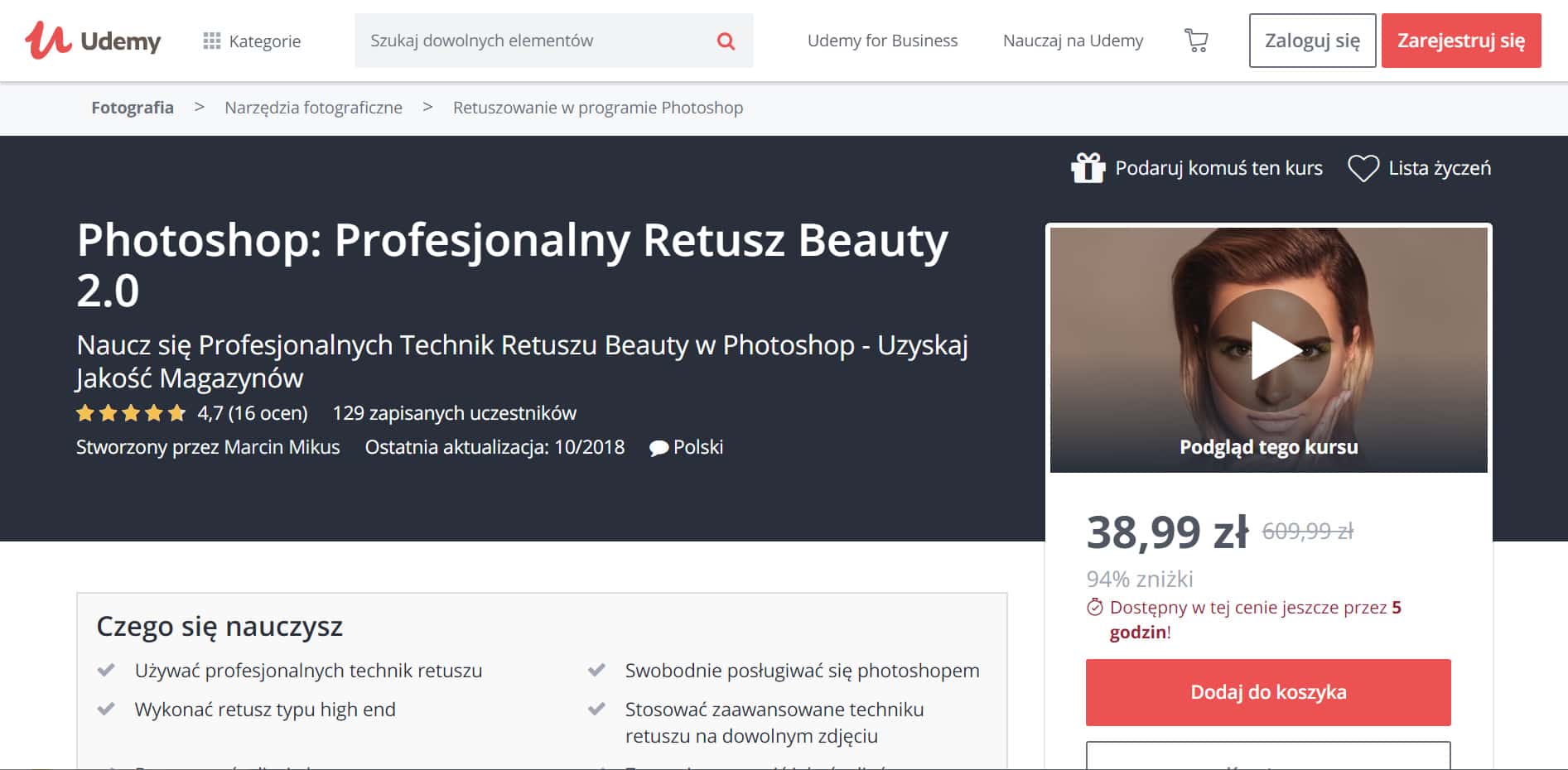Click 'Lista życzeń' label
The width and height of the screenshot is (1568, 770).
1440,168
